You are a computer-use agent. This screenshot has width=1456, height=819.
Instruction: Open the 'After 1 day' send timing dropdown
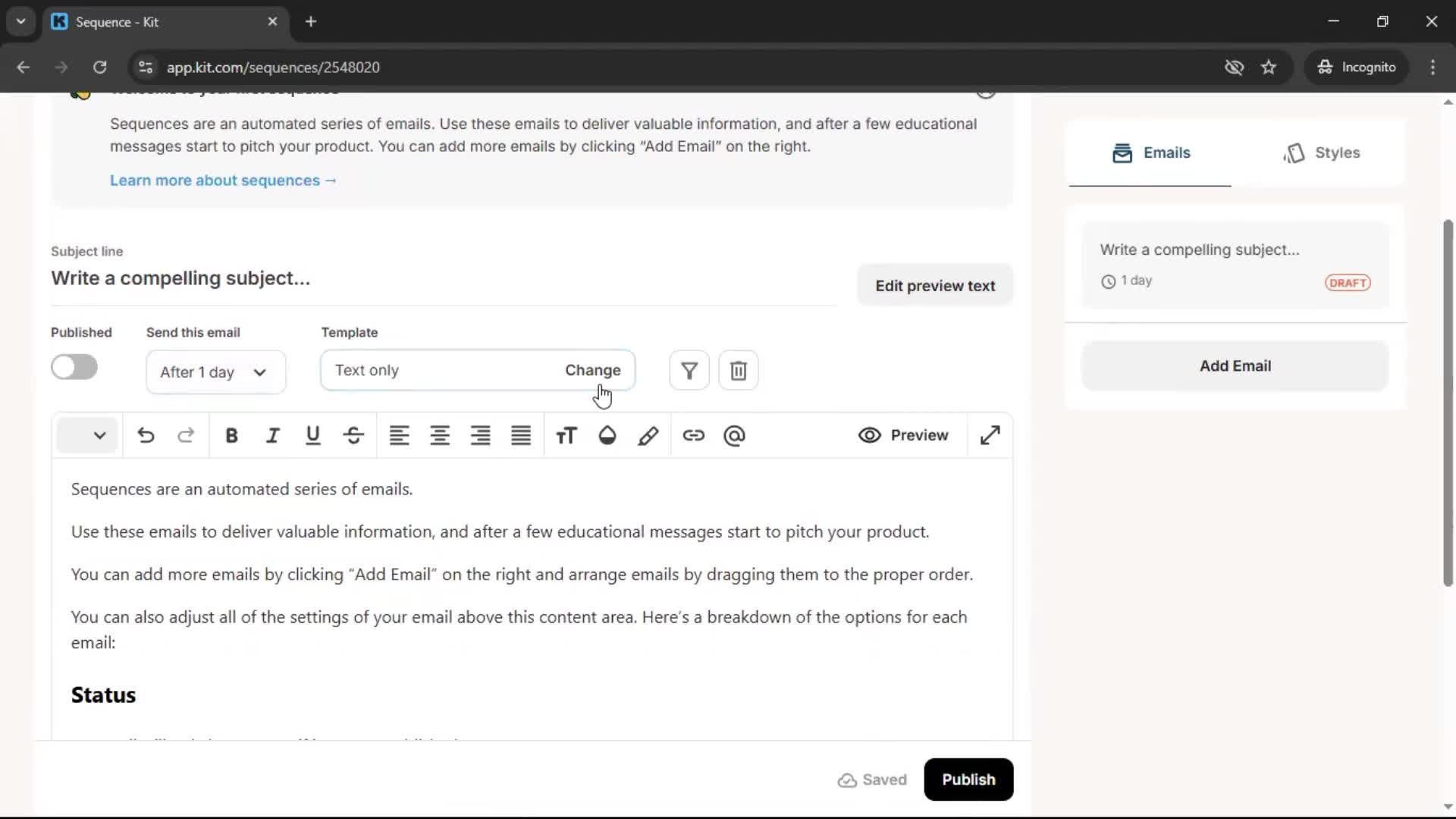215,372
